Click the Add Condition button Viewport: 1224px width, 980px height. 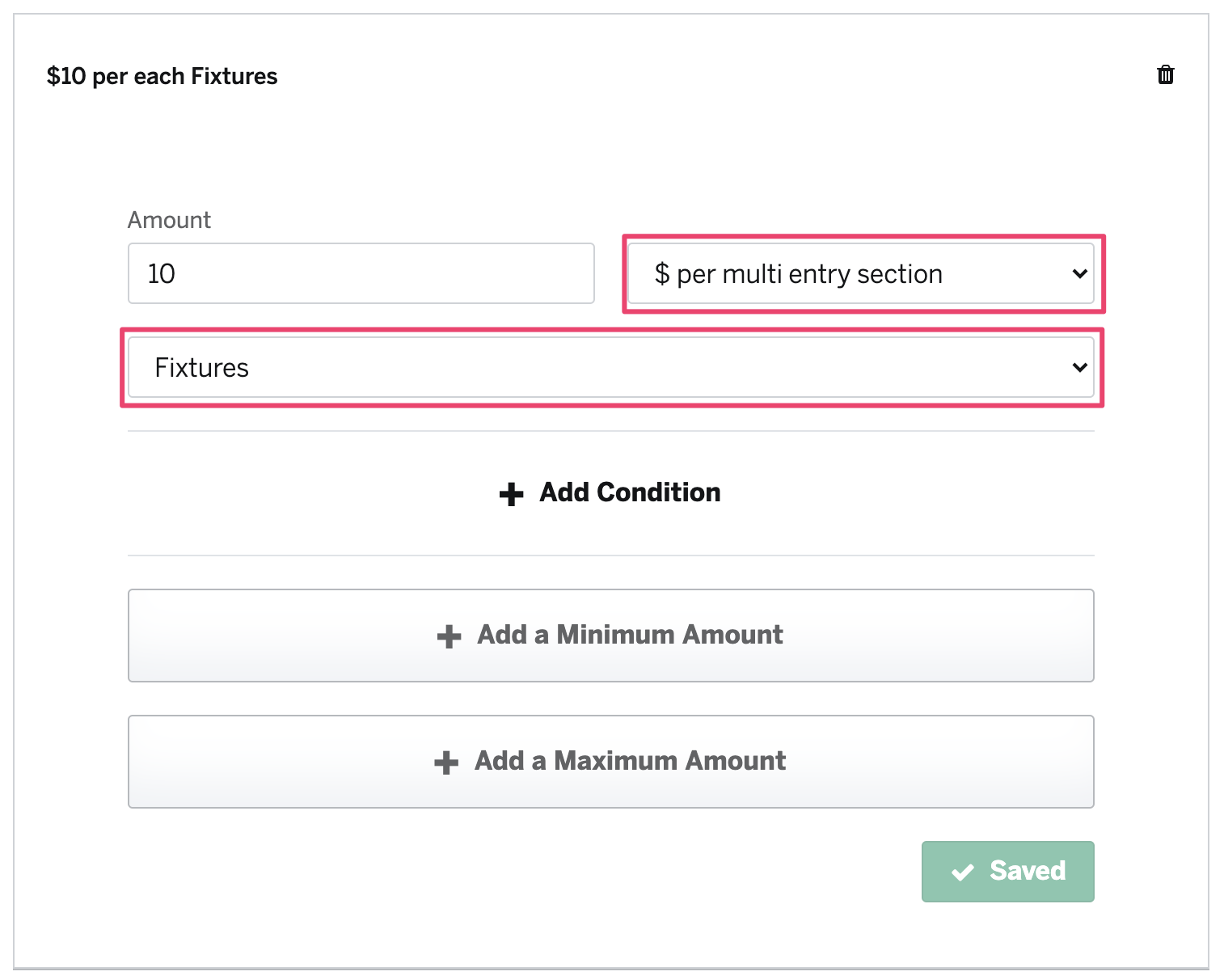[610, 492]
